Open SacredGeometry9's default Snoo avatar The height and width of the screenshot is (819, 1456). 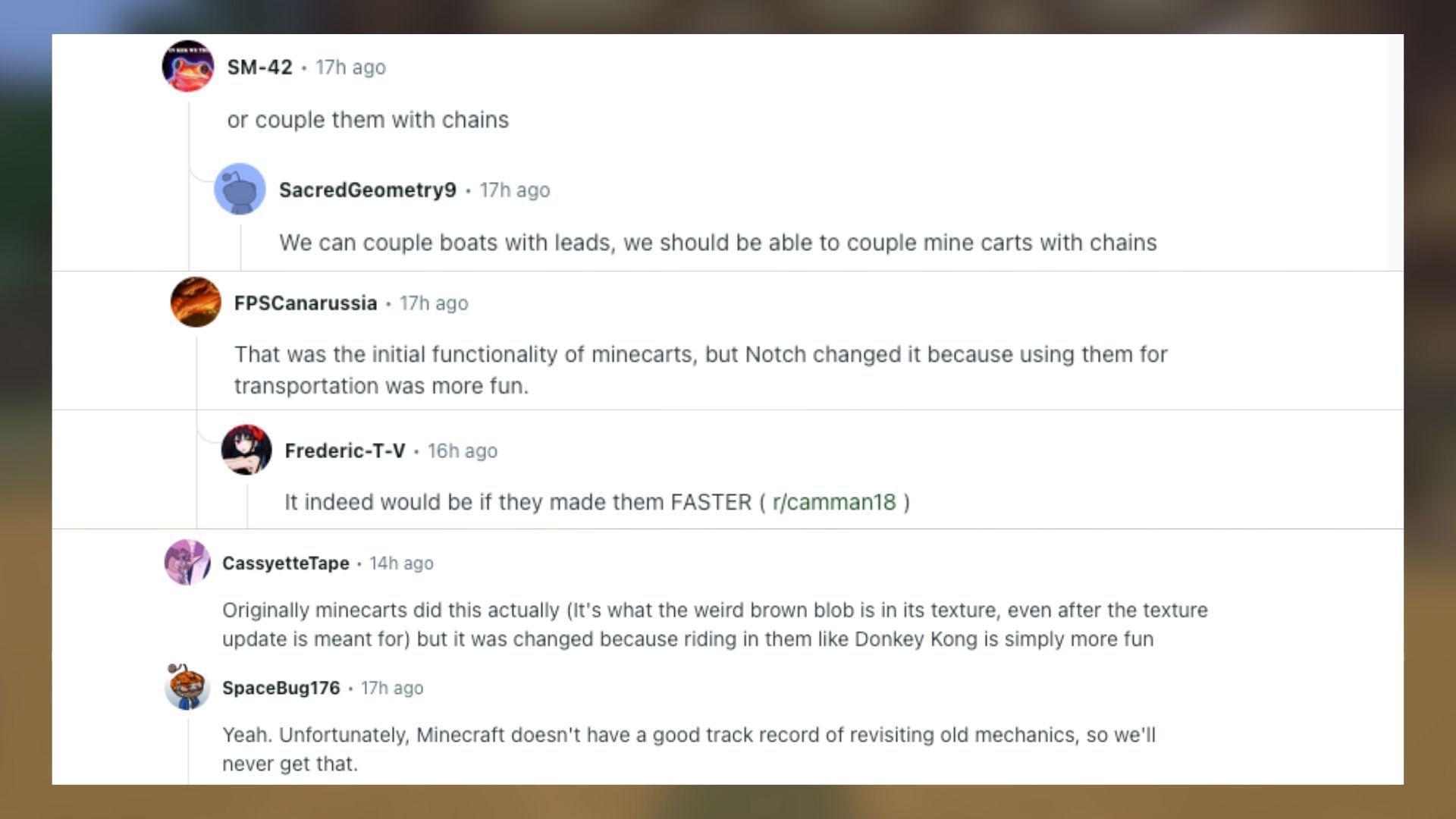(x=240, y=189)
